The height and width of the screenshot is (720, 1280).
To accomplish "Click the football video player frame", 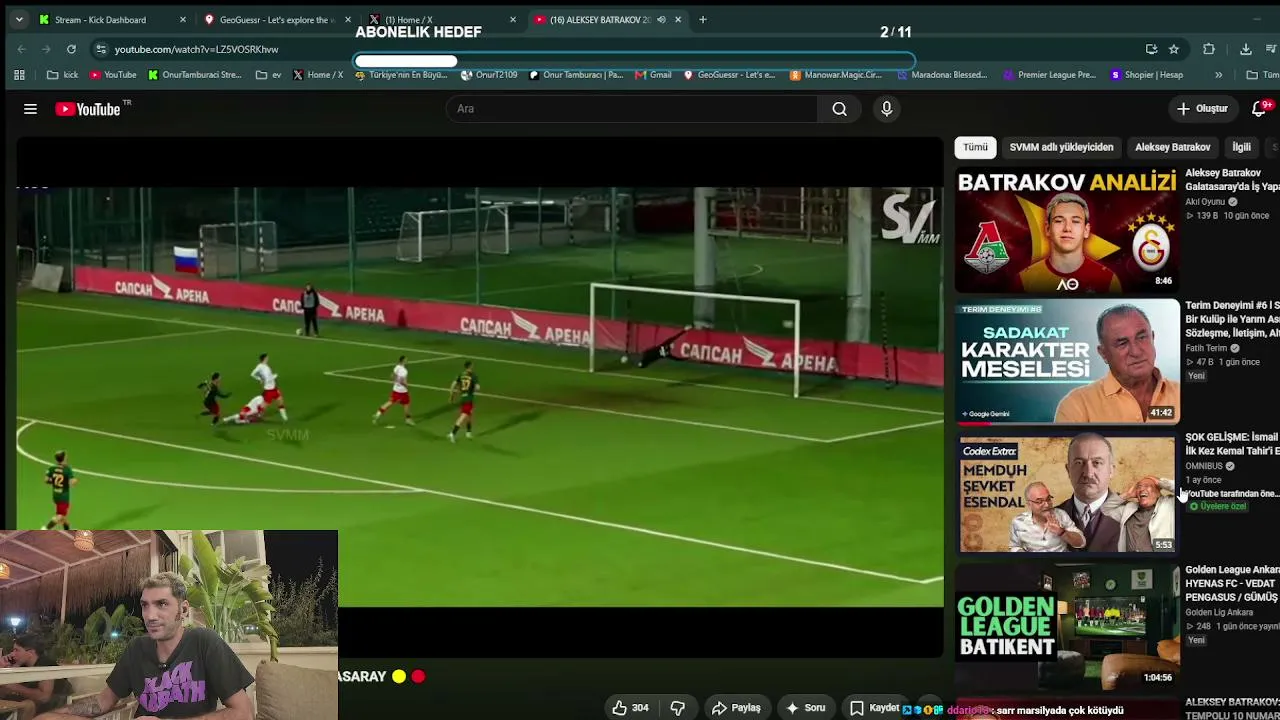I will (480, 397).
